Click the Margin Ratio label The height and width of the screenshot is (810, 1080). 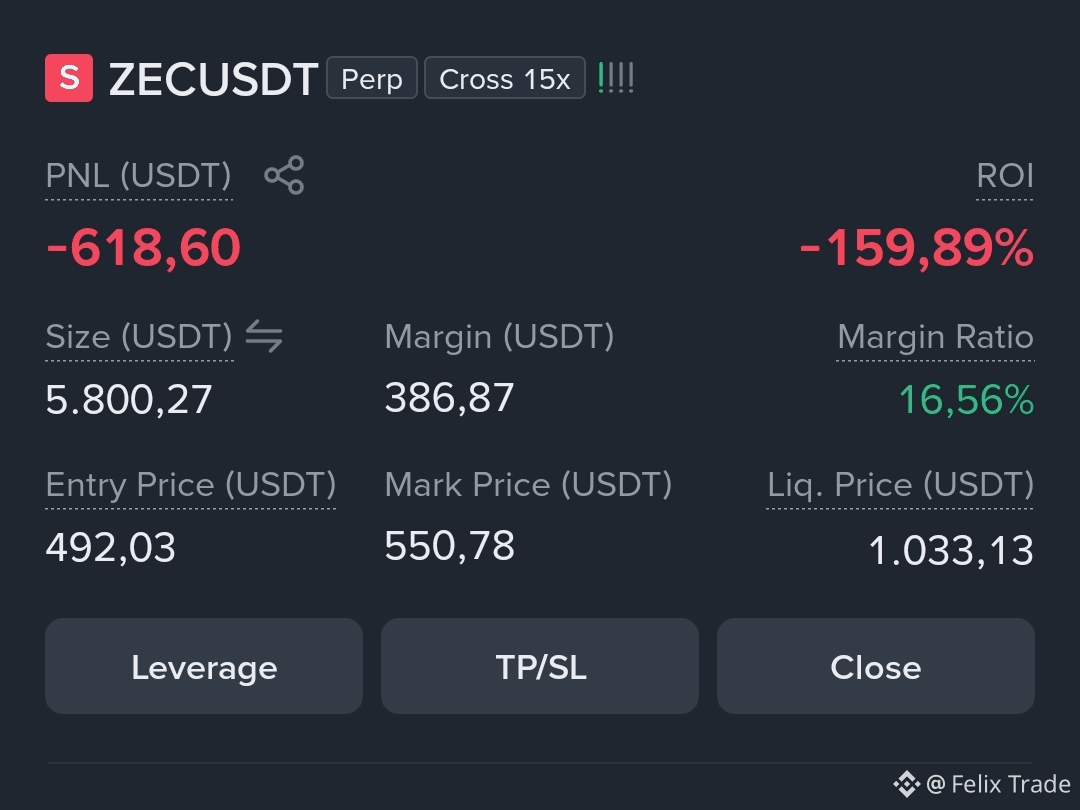[935, 337]
